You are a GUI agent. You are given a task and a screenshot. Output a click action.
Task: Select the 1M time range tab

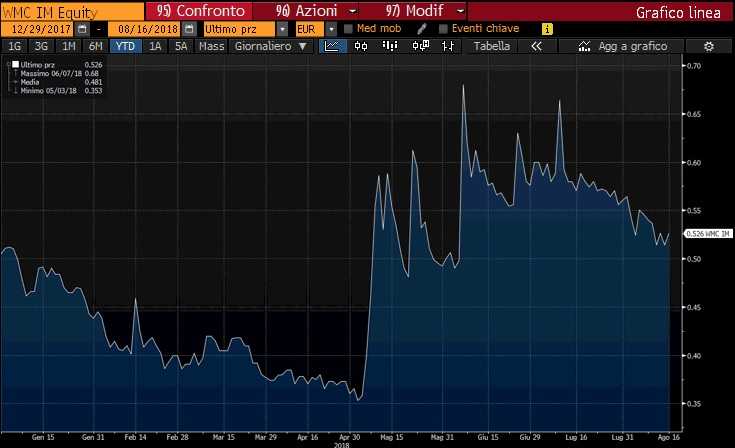point(69,46)
